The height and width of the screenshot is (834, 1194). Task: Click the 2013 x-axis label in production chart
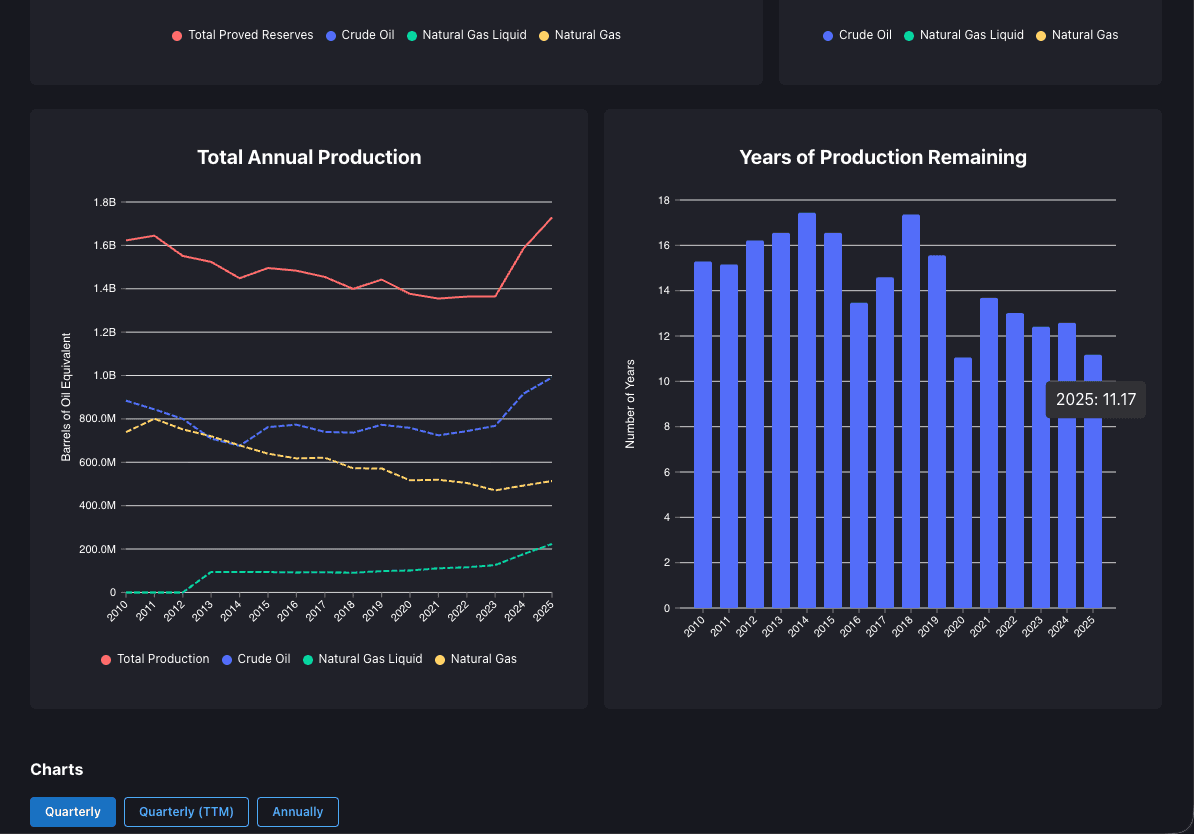tap(203, 611)
